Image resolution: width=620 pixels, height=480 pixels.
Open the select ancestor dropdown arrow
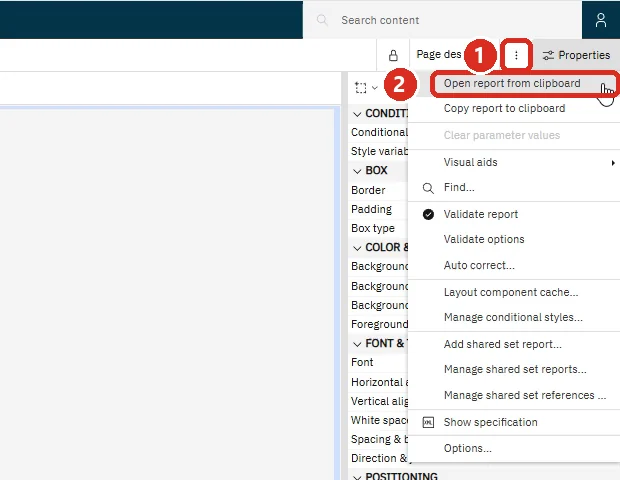(375, 87)
